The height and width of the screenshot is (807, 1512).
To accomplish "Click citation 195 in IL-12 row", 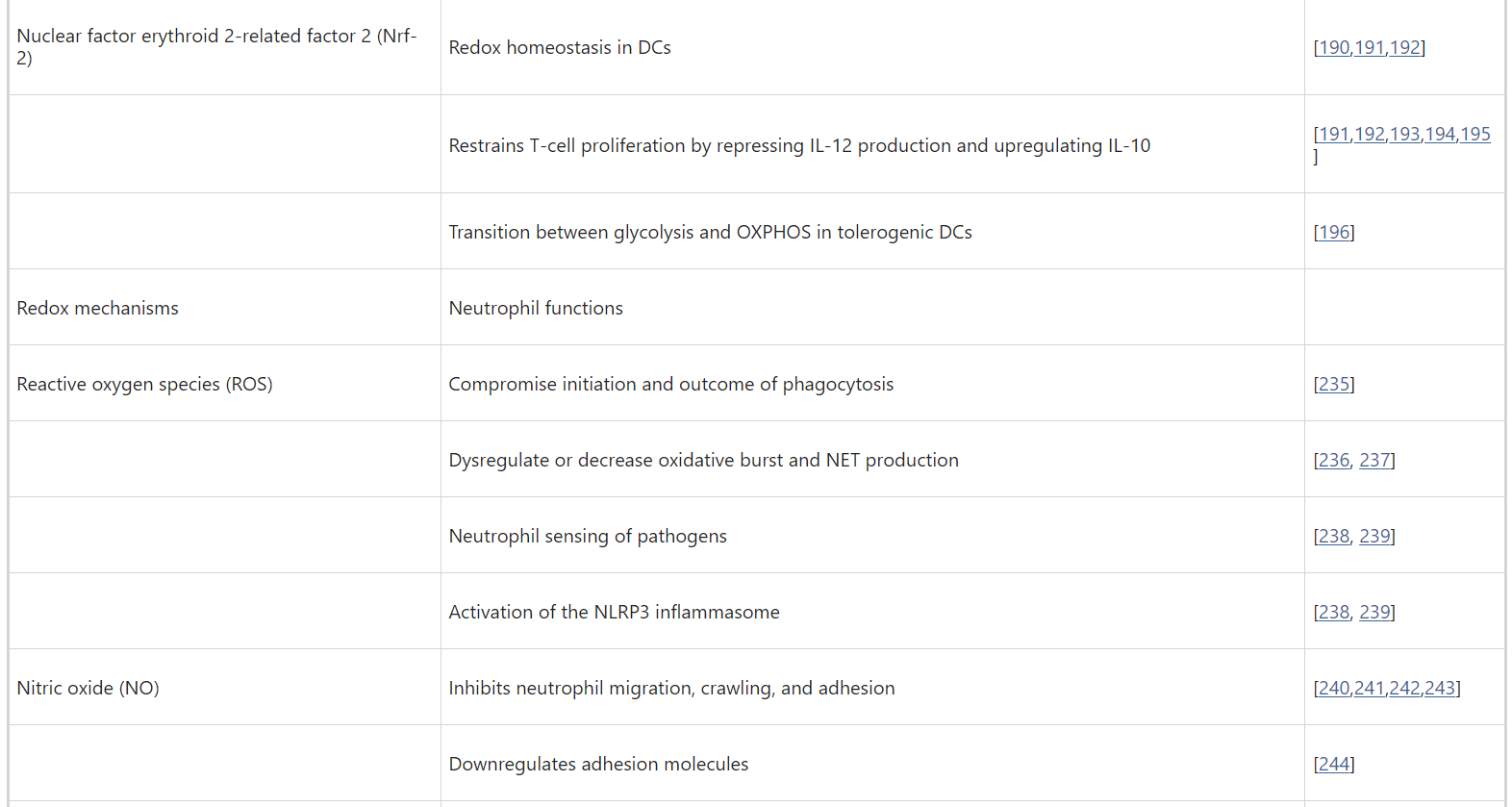I will (1475, 135).
